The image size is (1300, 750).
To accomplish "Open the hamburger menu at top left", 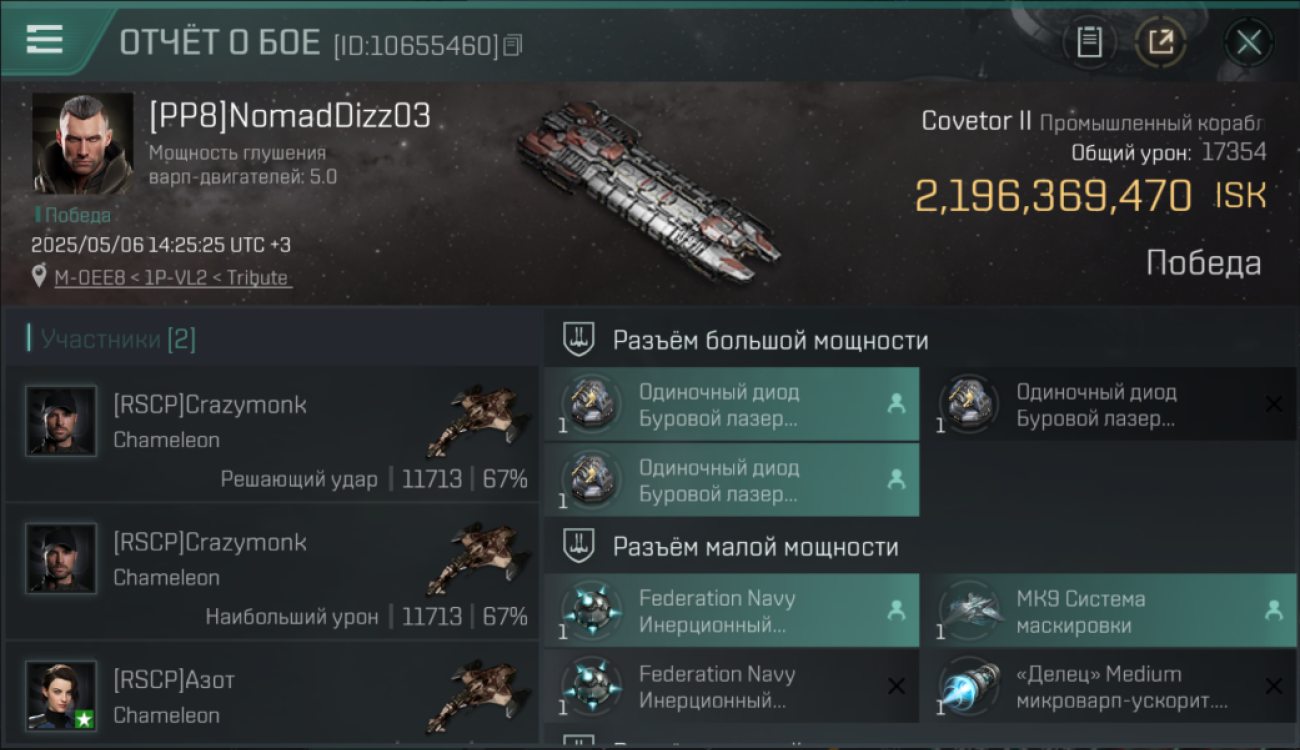I will tap(45, 40).
